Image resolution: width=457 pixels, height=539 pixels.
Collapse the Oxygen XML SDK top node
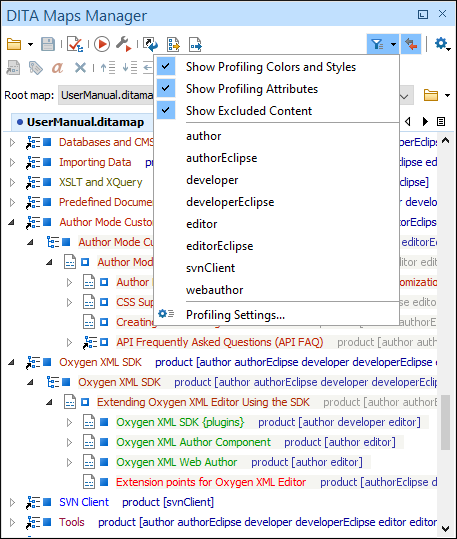click(x=12, y=362)
